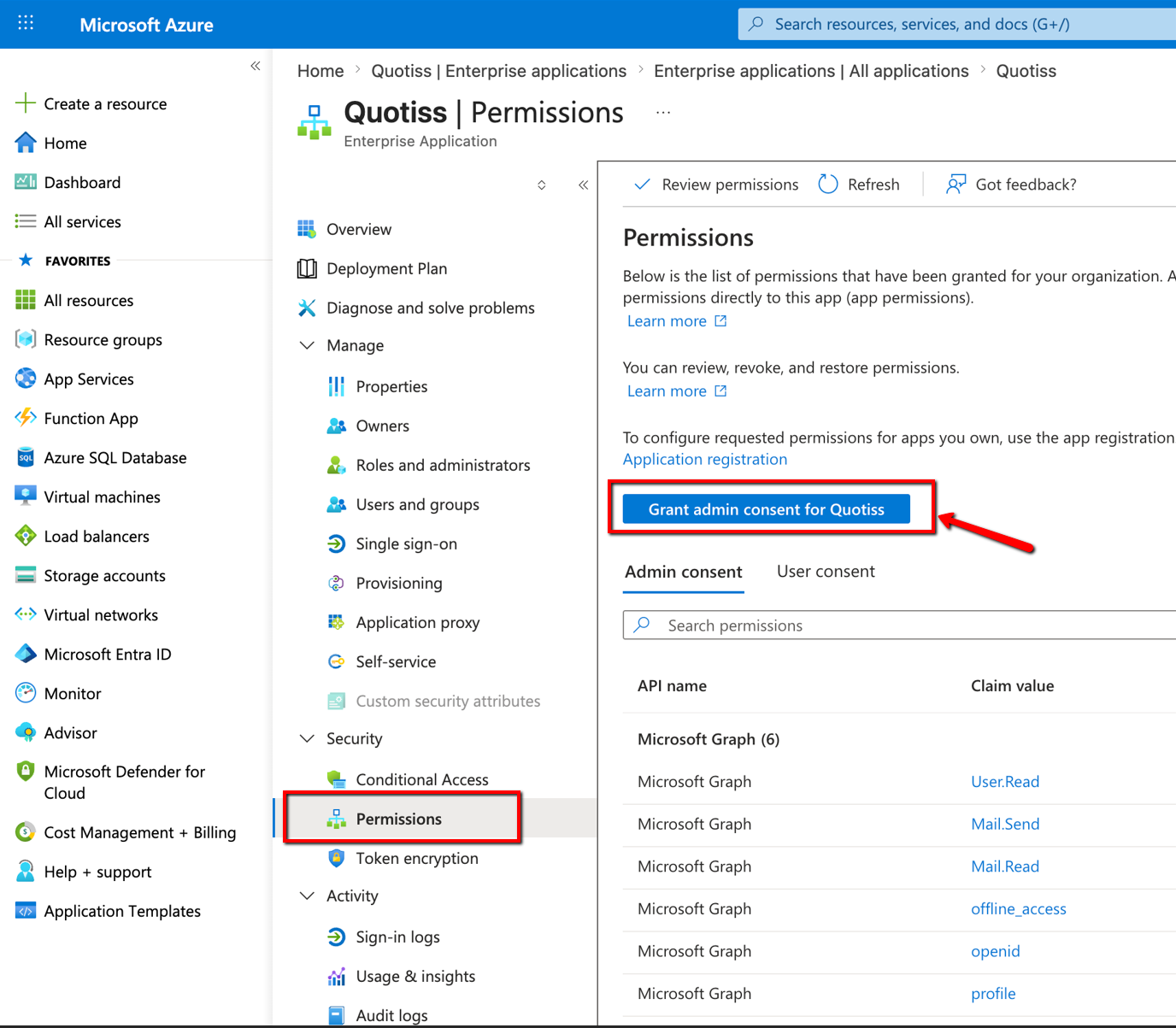Collapse the Manage section chevron

[307, 345]
